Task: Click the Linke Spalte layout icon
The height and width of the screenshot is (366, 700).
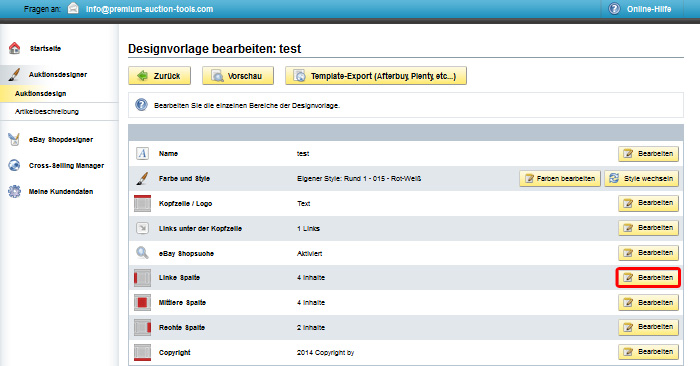Action: [x=142, y=278]
